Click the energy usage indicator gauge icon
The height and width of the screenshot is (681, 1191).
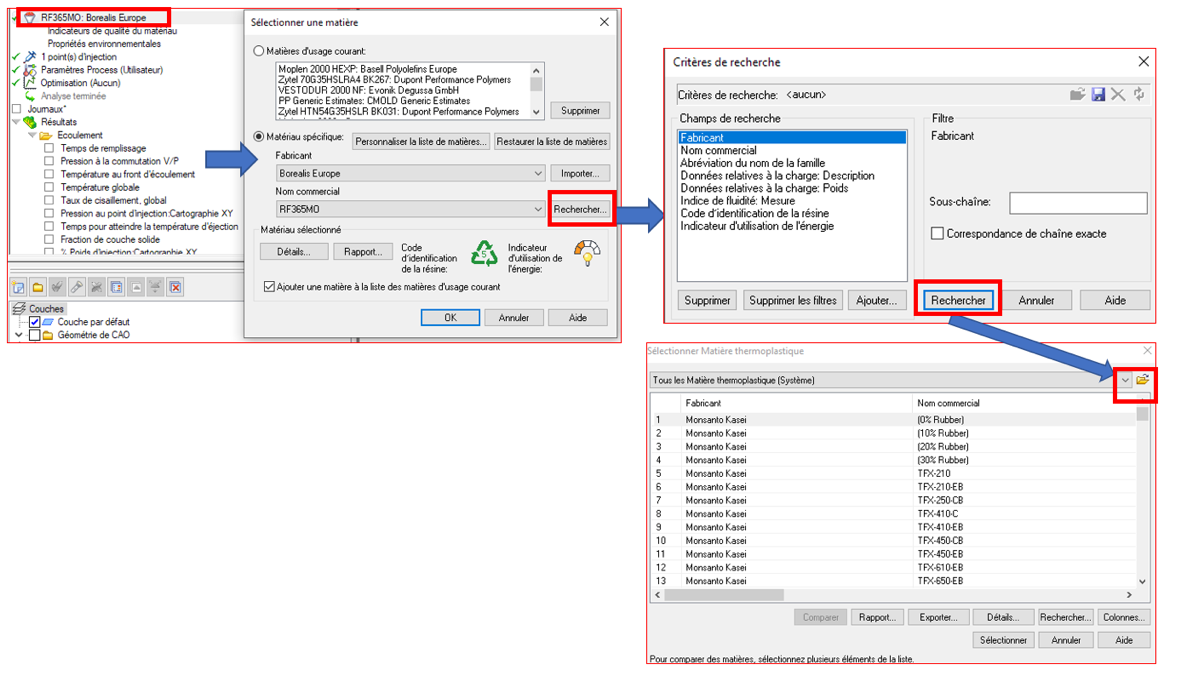click(587, 252)
